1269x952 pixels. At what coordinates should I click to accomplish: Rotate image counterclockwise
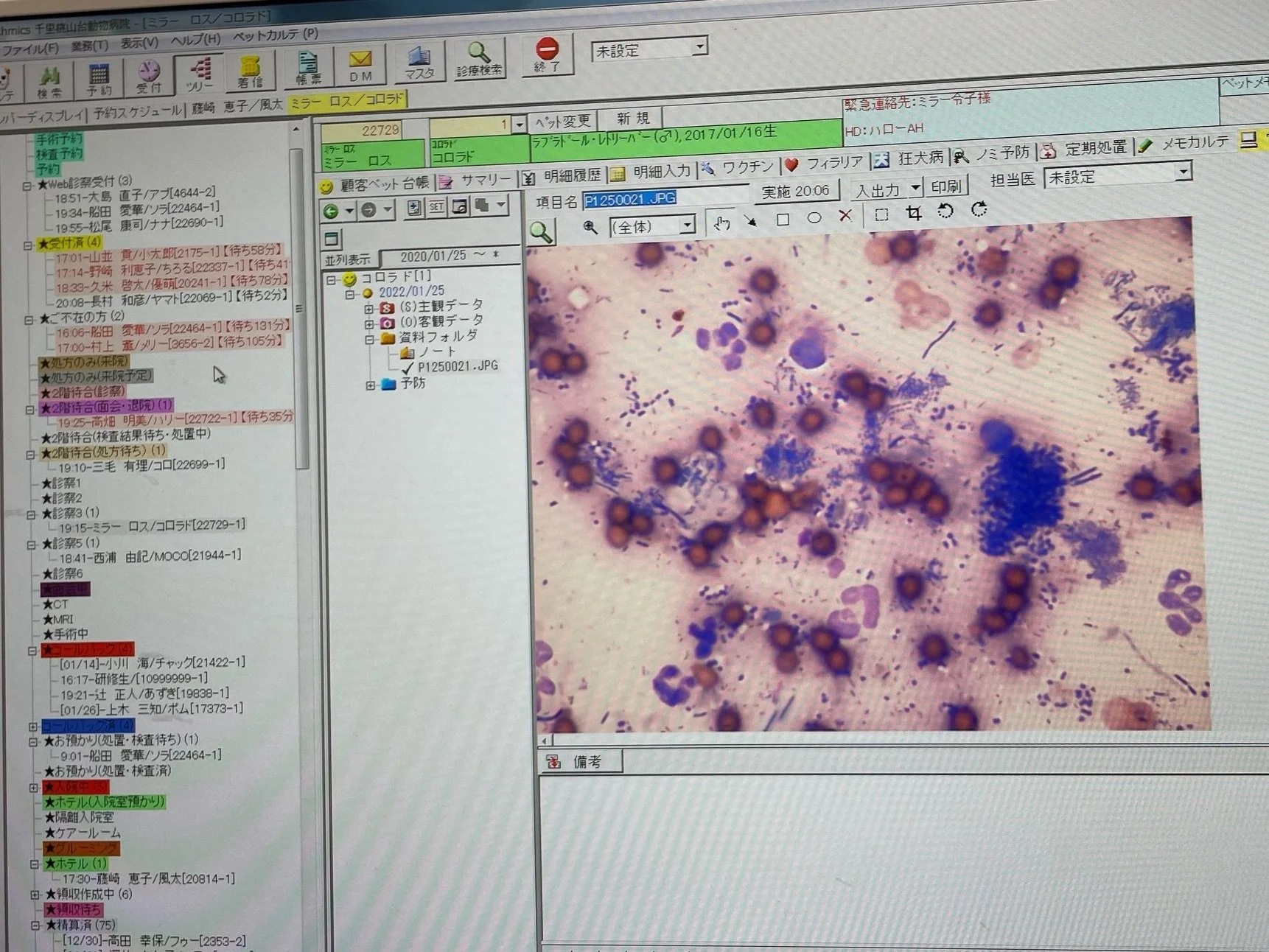click(945, 211)
